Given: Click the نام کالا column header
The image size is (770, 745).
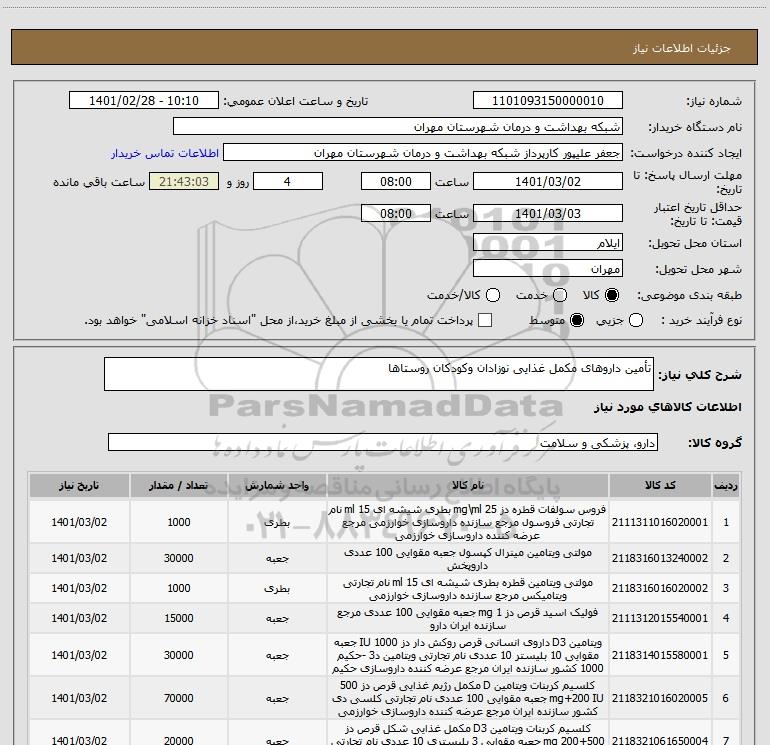Looking at the screenshot, I should [x=468, y=485].
